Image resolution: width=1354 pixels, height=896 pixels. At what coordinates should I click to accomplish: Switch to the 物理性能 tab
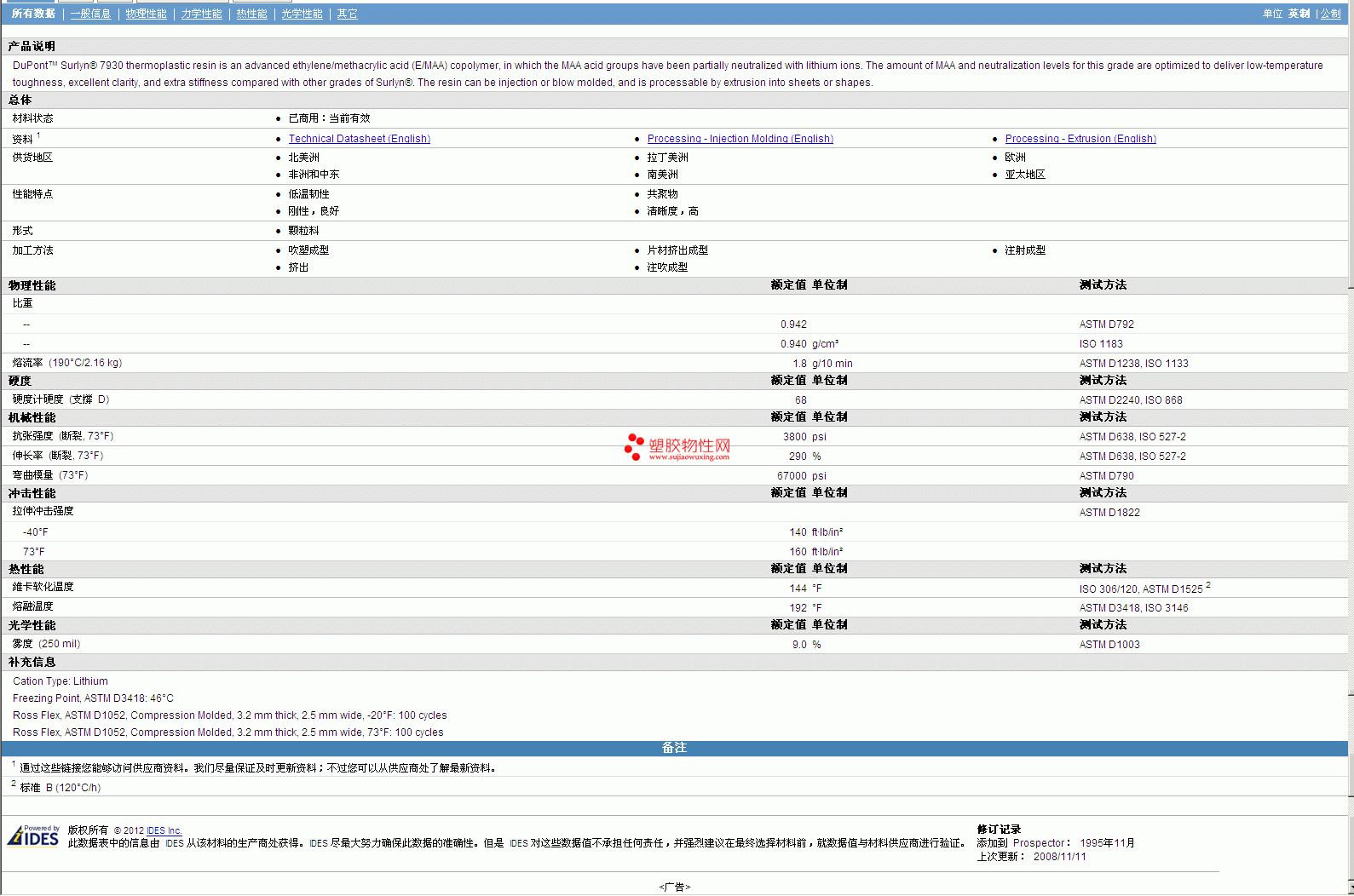point(146,14)
